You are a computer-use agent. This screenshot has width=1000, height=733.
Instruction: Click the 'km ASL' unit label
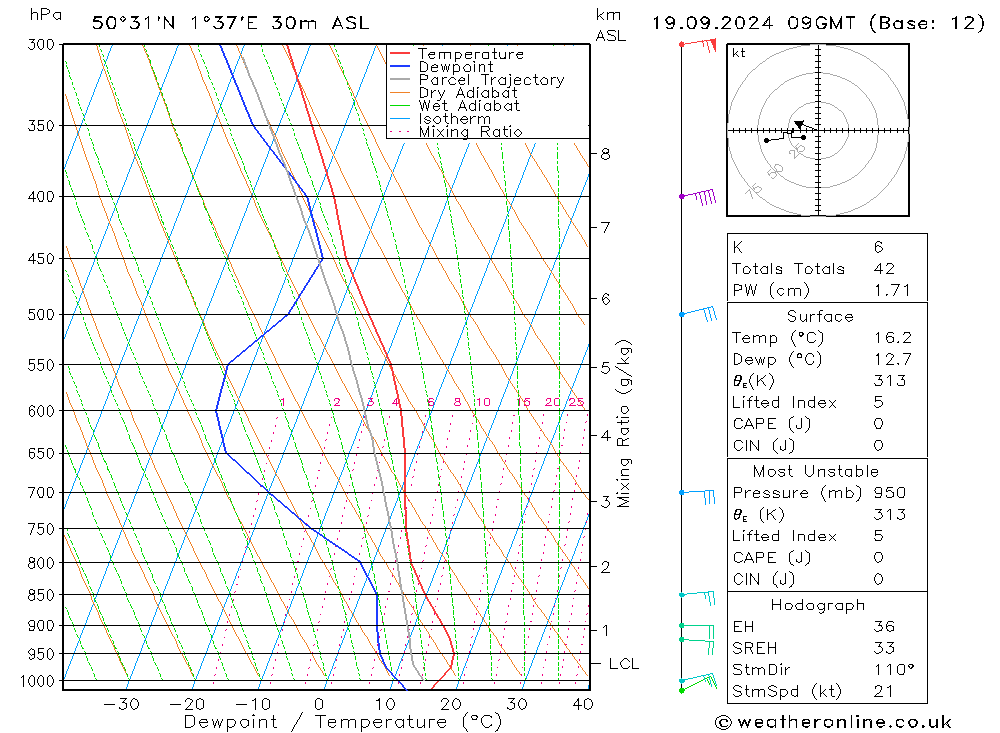pos(610,26)
